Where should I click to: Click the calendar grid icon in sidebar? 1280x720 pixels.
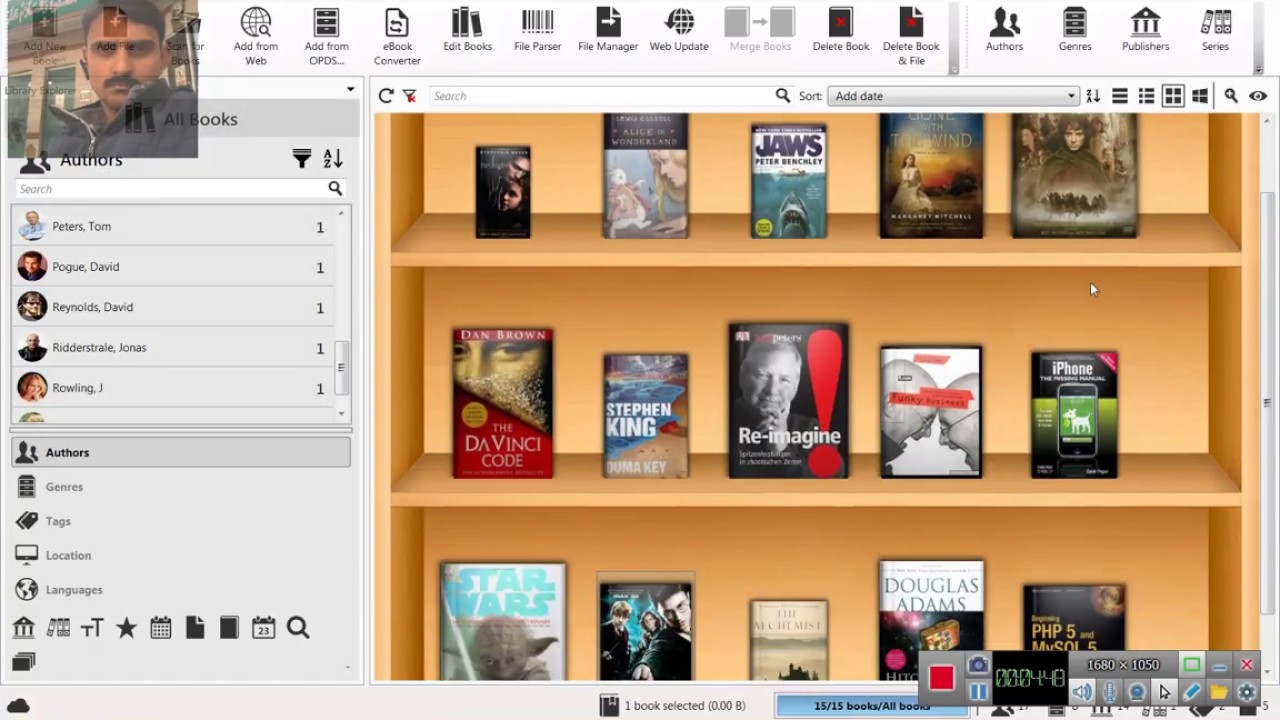point(160,627)
